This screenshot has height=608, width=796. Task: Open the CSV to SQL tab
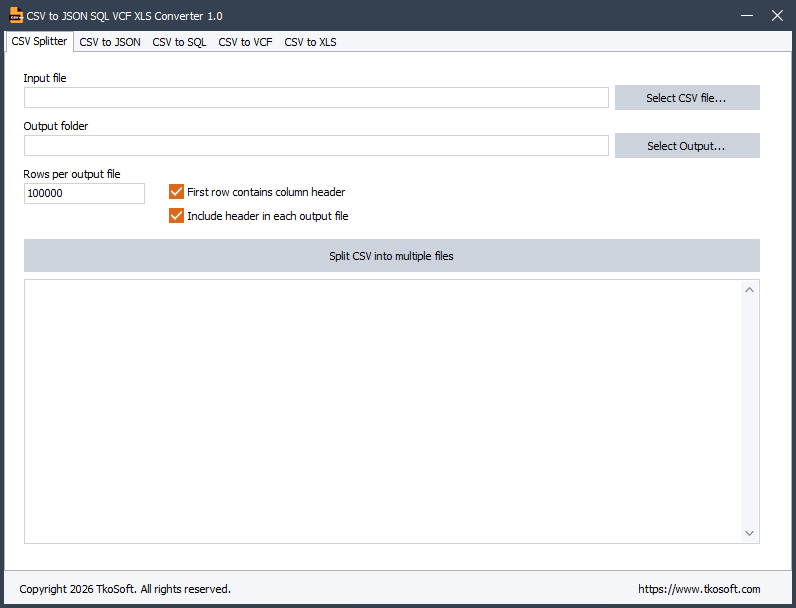coord(179,42)
